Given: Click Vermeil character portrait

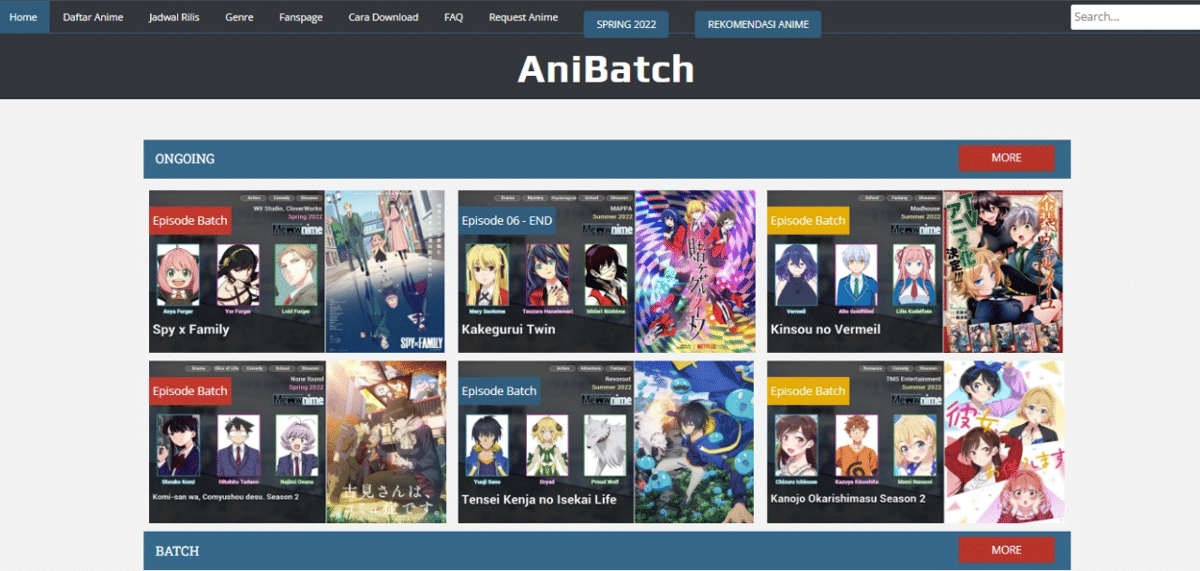Looking at the screenshot, I should (796, 275).
